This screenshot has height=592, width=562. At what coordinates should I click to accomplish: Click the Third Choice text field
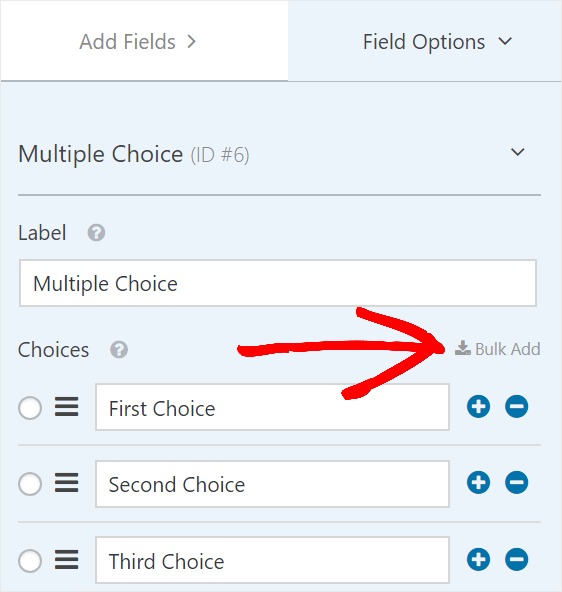(x=273, y=560)
